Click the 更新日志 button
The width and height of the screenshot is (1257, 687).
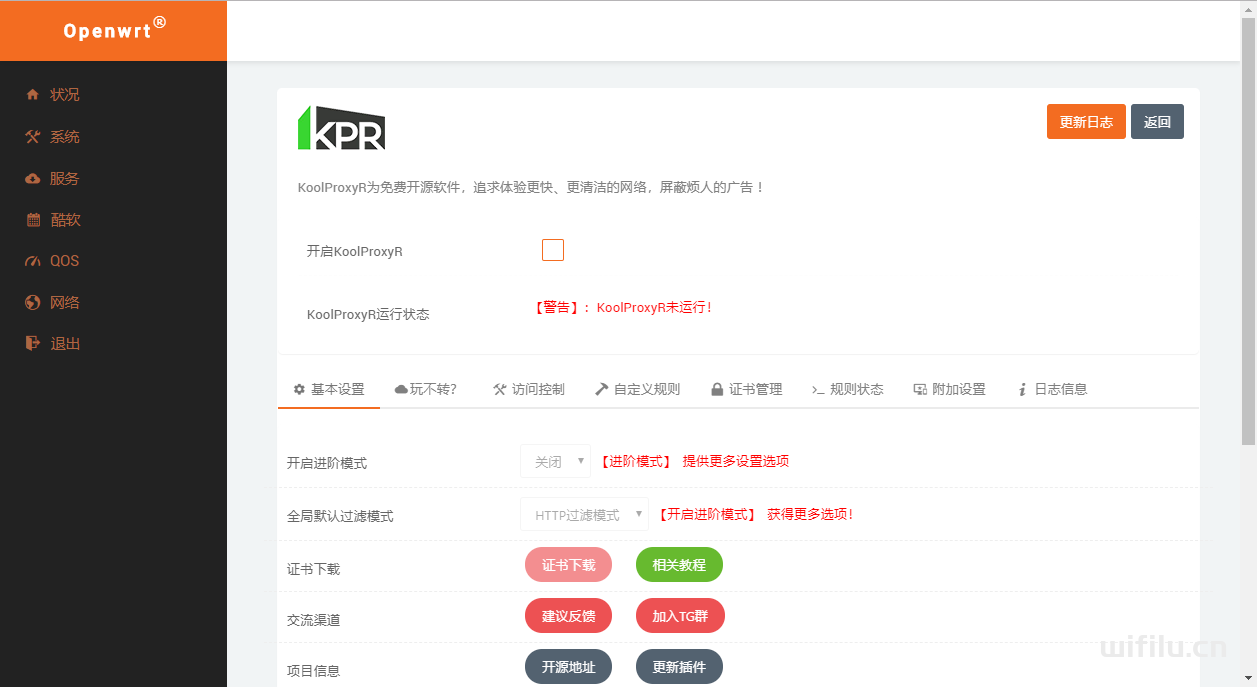pyautogui.click(x=1086, y=122)
